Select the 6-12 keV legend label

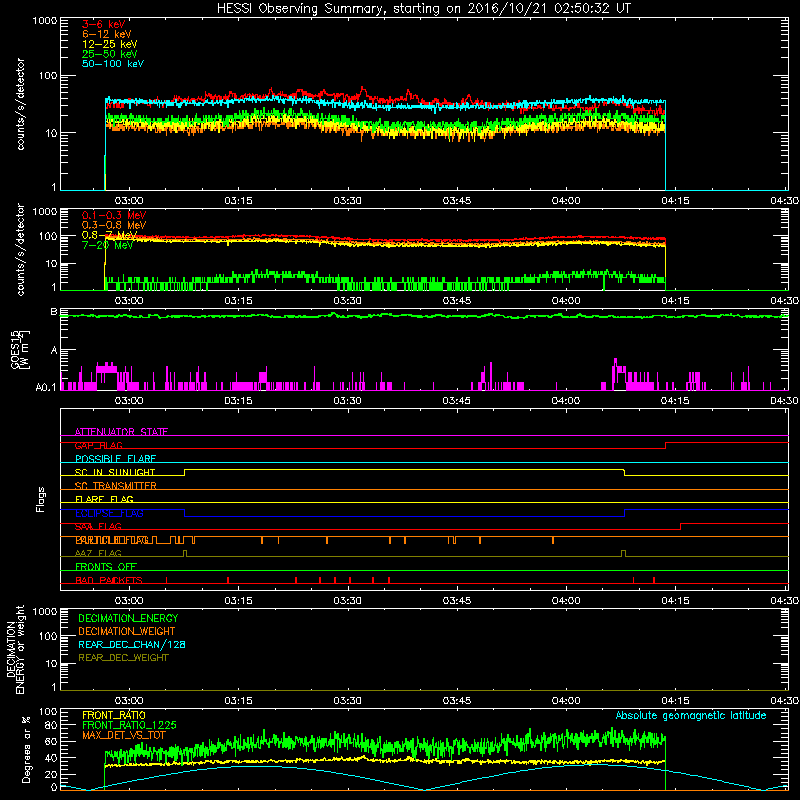[106, 34]
